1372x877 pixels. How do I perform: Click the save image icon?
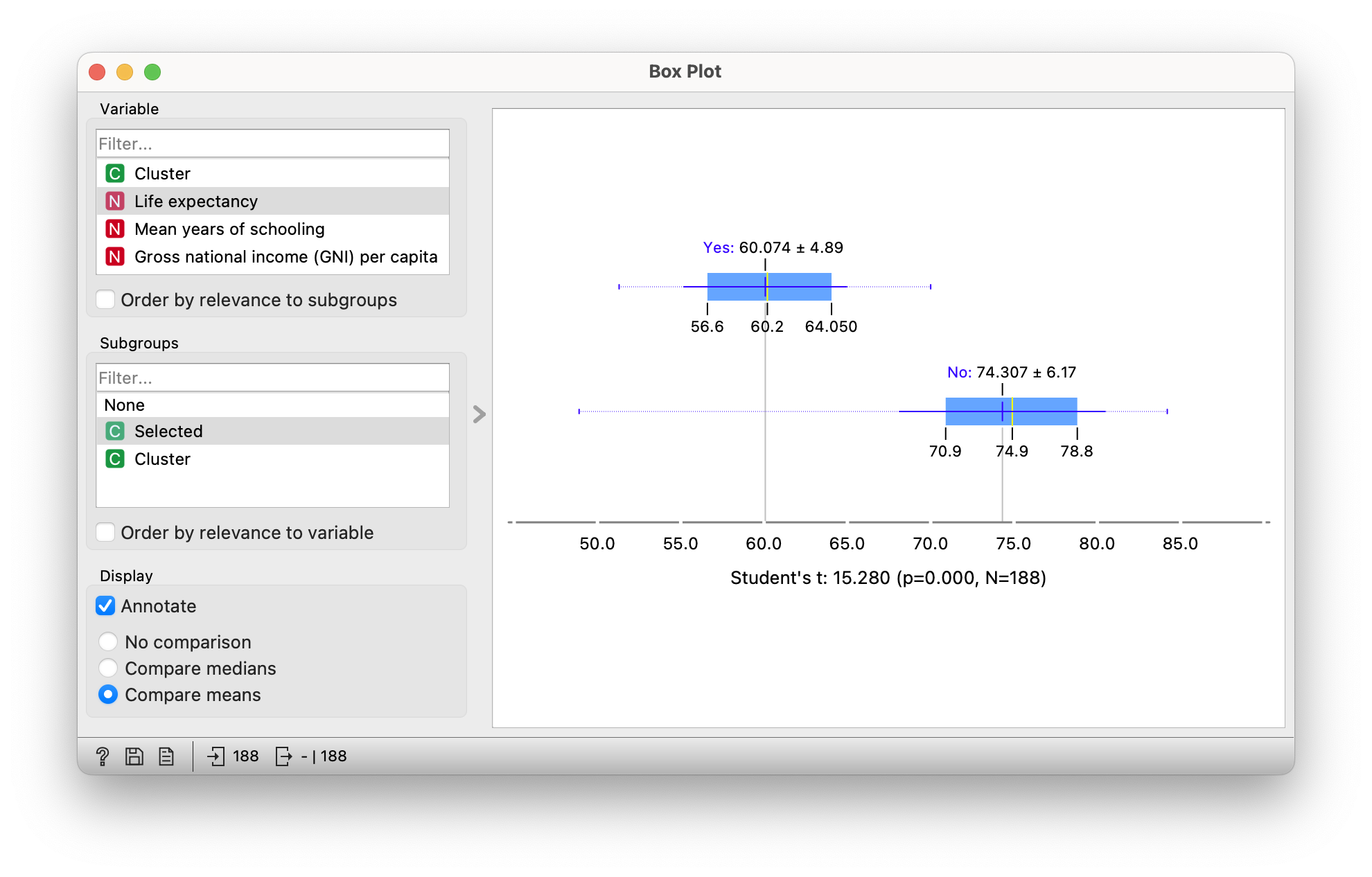134,756
